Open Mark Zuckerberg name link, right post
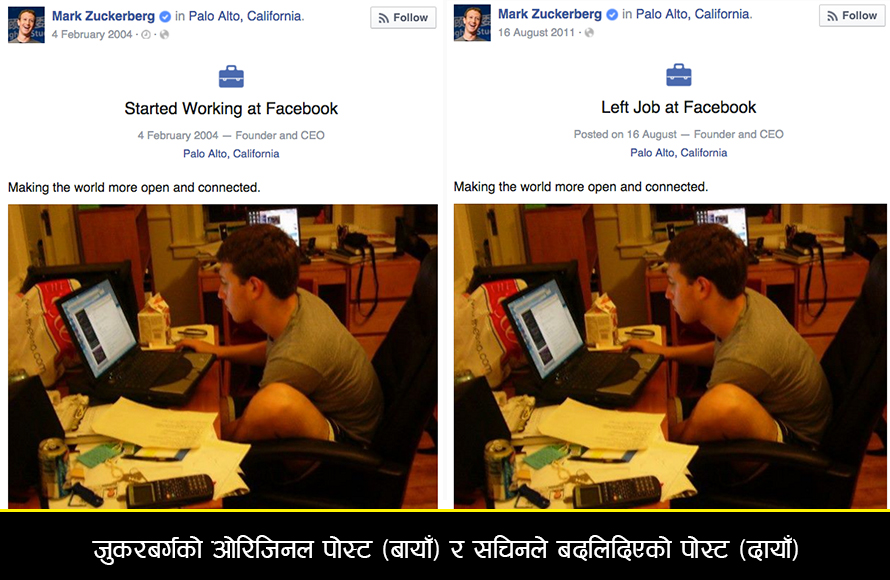 click(x=550, y=14)
